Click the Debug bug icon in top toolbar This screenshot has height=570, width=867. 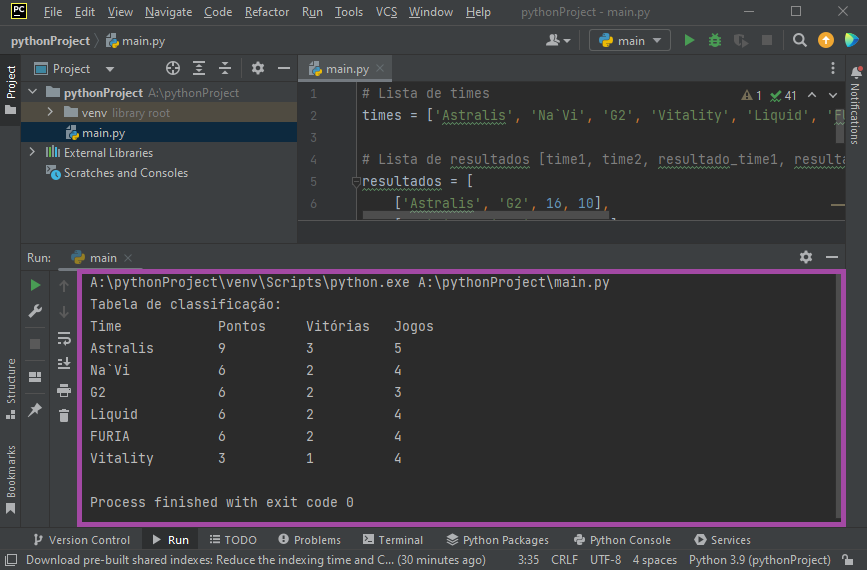[x=715, y=41]
